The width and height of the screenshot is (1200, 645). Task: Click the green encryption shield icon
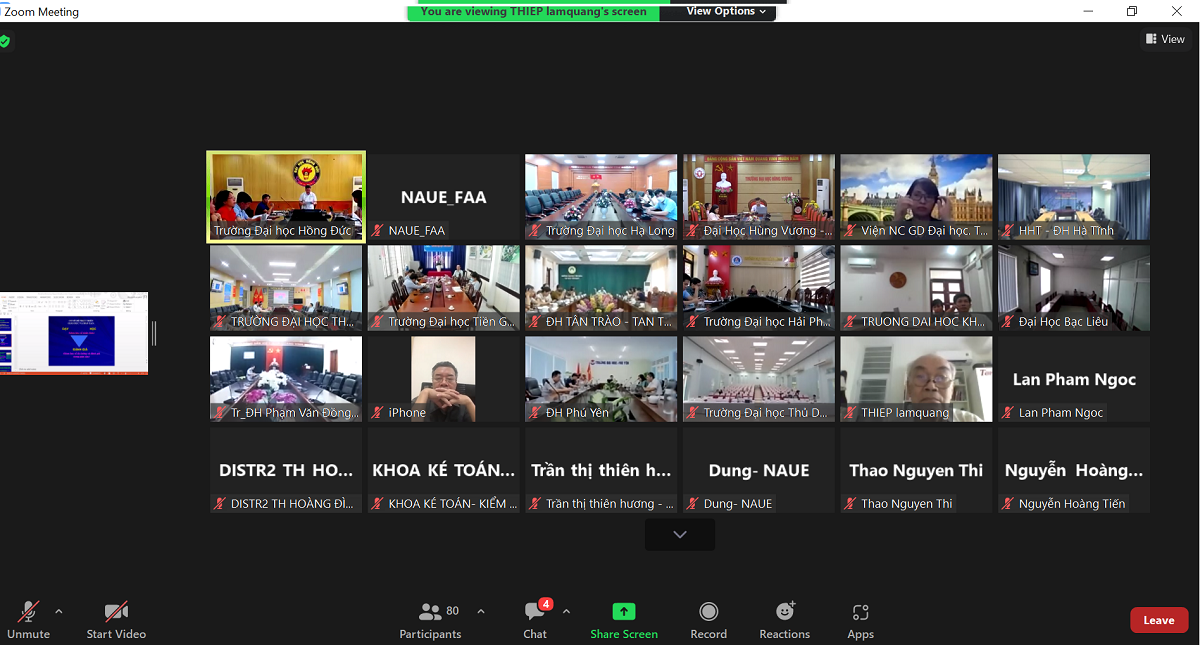coord(5,41)
